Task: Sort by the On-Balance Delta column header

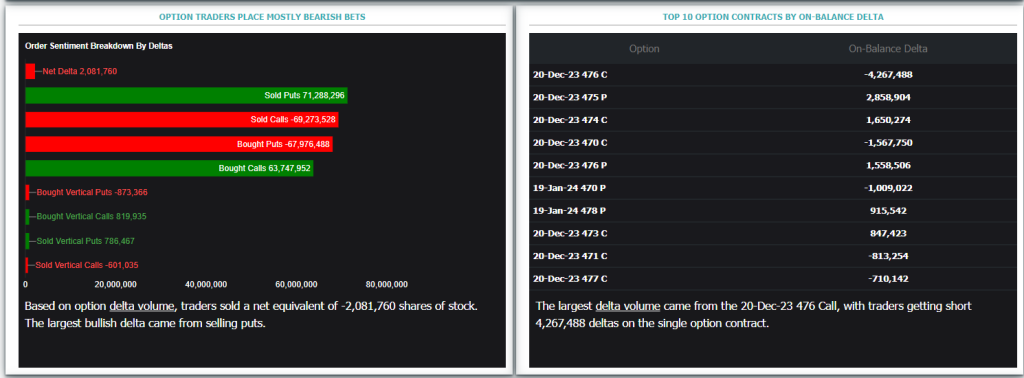Action: click(x=888, y=48)
